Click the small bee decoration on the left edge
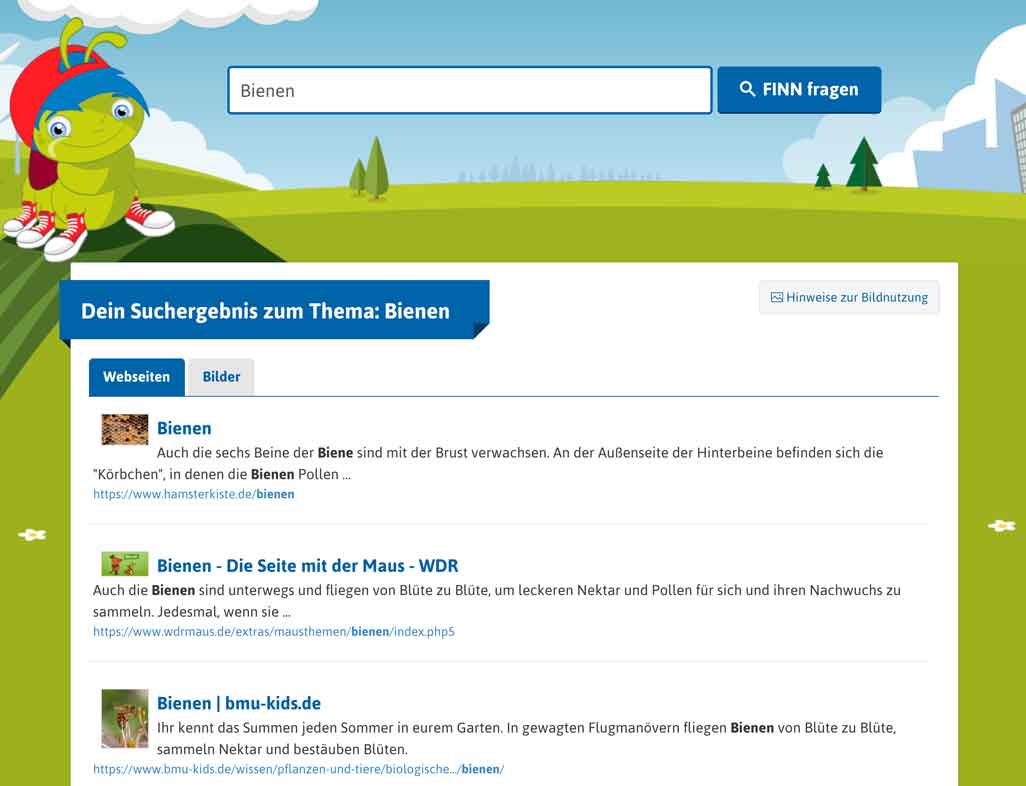 coord(31,535)
